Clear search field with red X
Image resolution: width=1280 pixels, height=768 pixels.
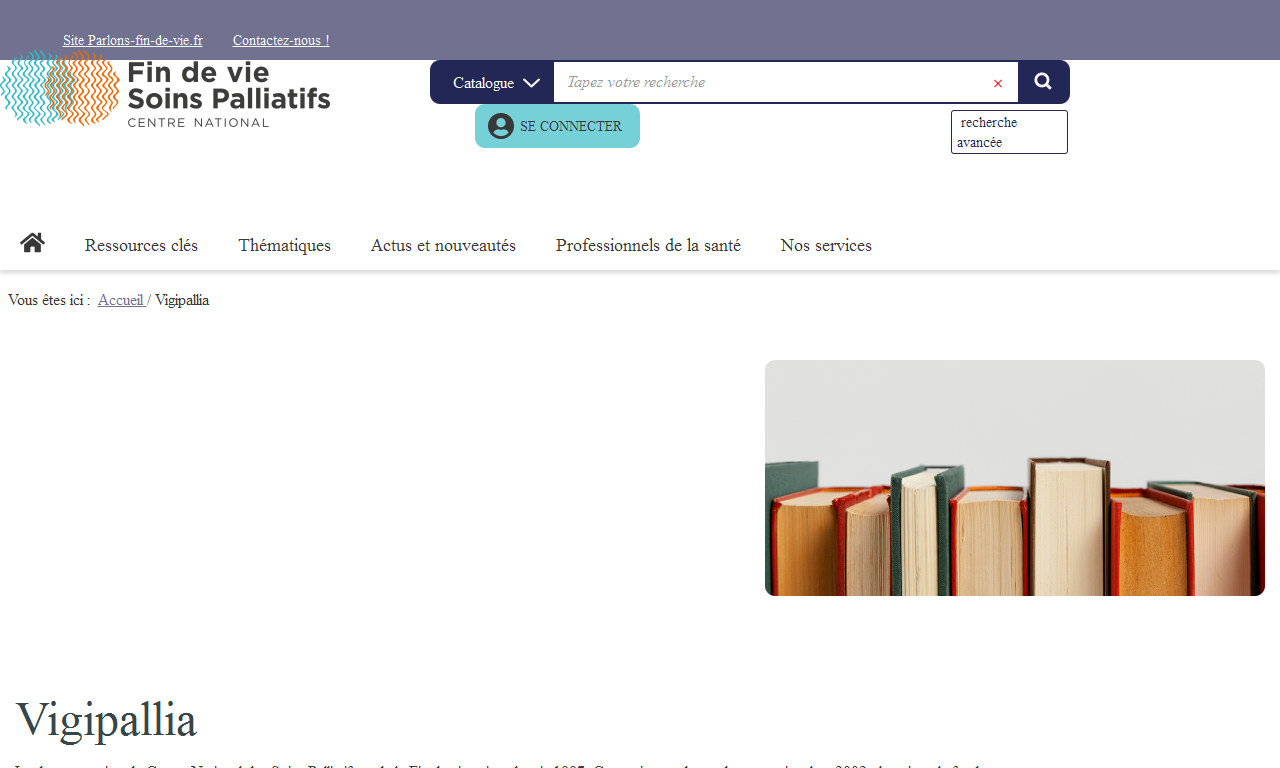[997, 83]
